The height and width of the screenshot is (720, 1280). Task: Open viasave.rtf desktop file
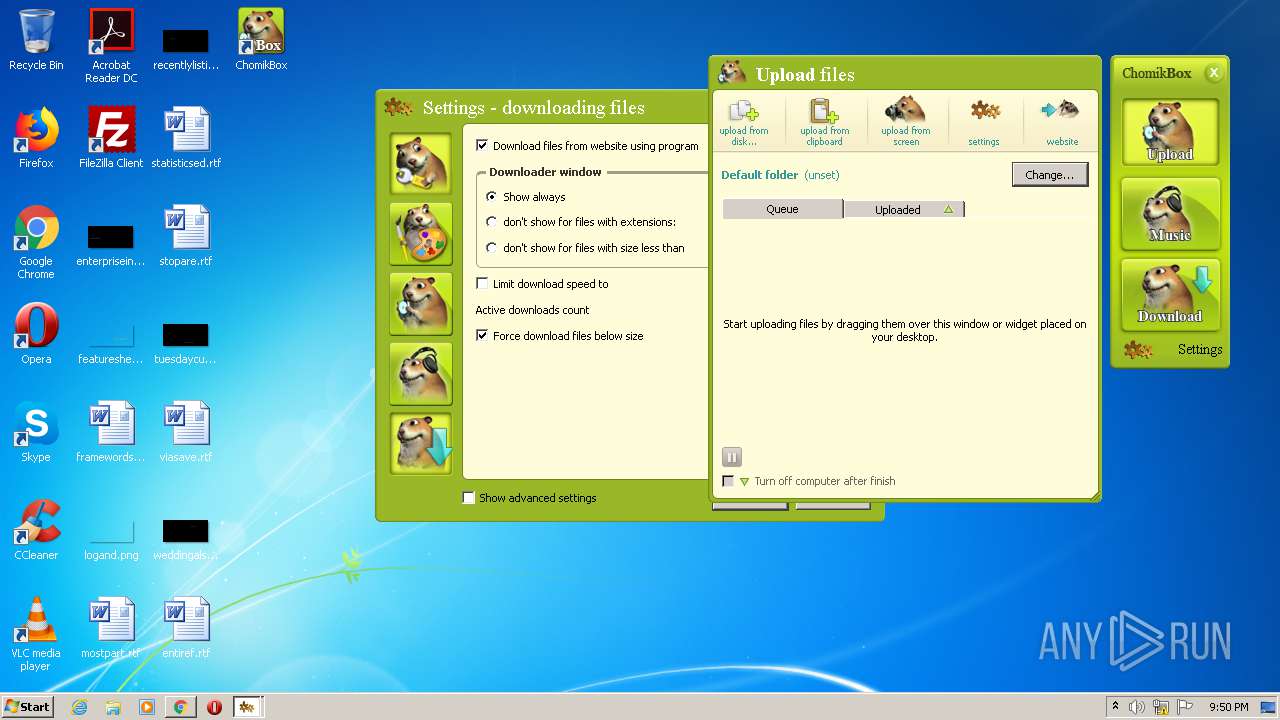pyautogui.click(x=186, y=432)
